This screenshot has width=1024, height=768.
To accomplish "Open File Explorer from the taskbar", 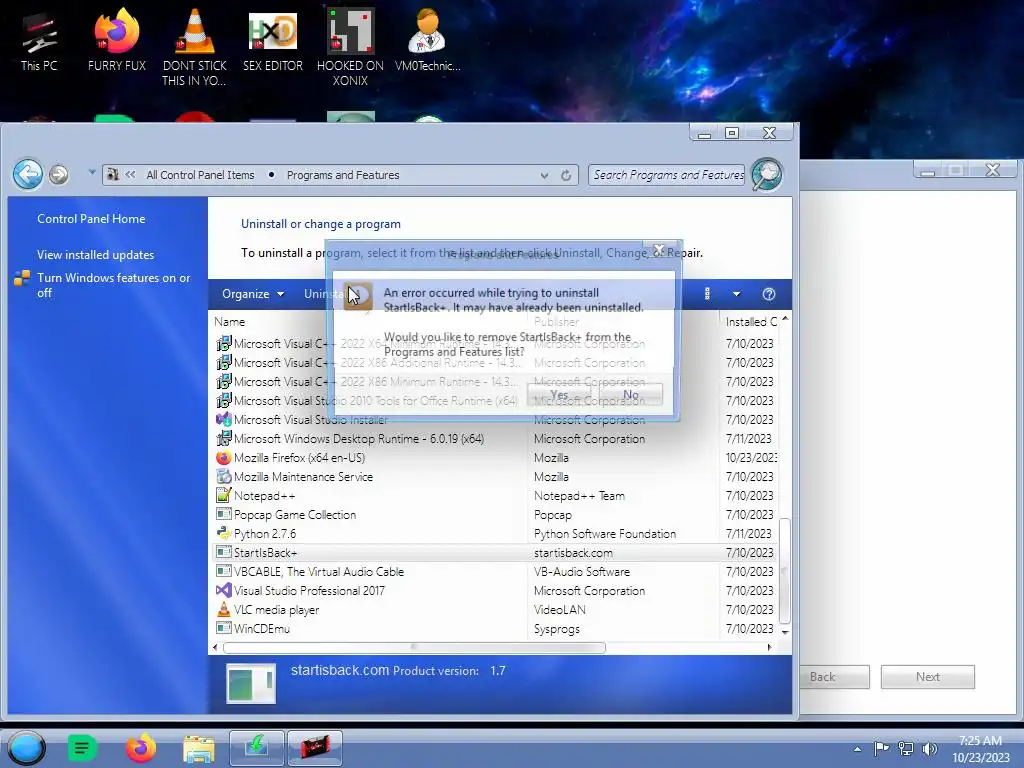I will (x=199, y=748).
